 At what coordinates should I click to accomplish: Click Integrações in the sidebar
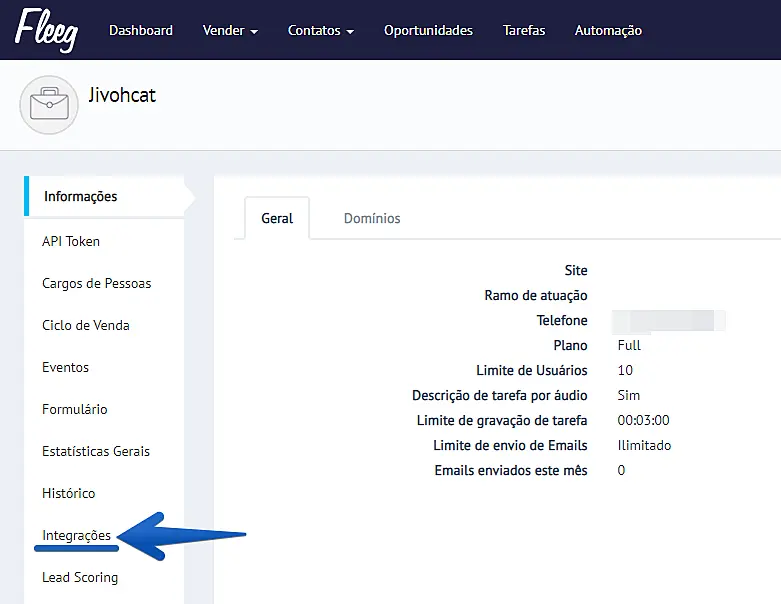click(x=77, y=535)
